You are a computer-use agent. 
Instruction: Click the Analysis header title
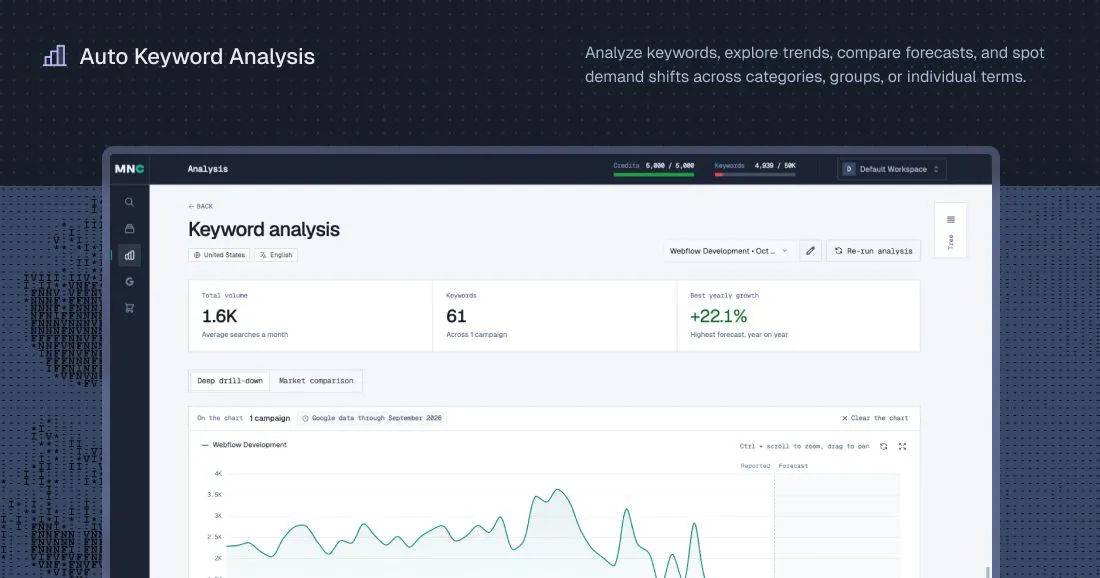click(x=208, y=169)
